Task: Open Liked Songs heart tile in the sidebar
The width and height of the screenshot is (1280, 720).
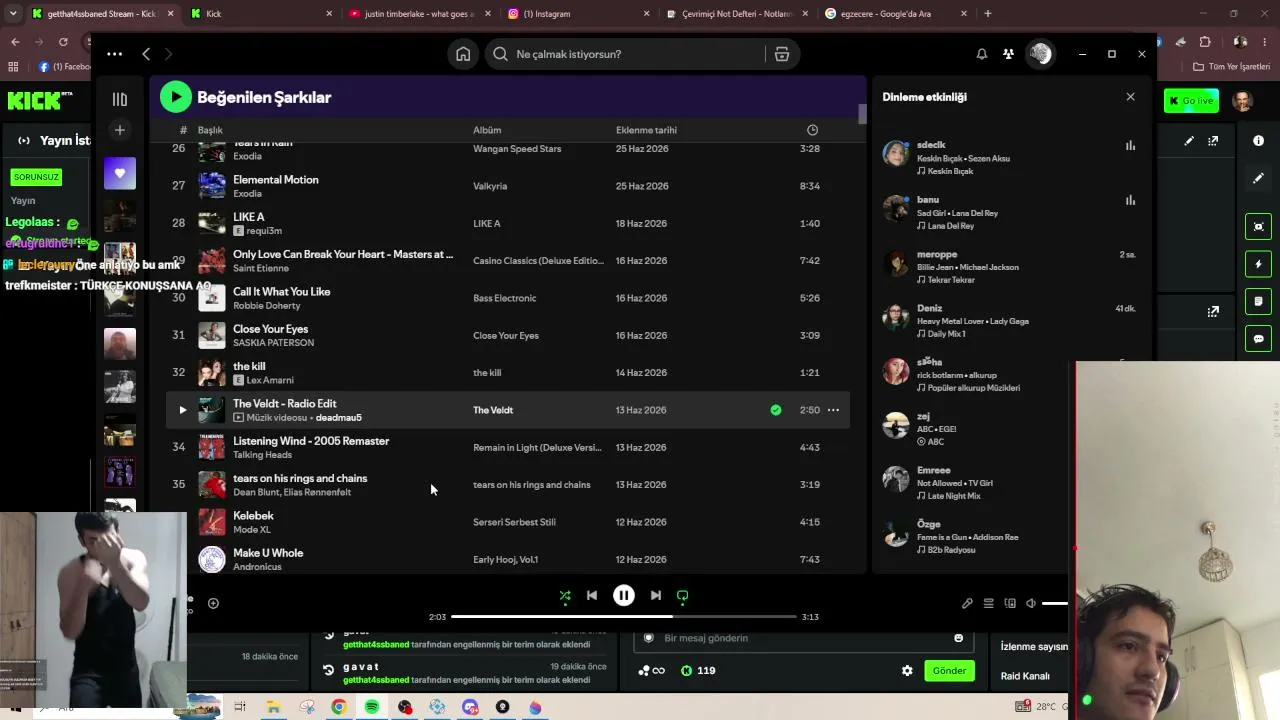Action: 120,173
